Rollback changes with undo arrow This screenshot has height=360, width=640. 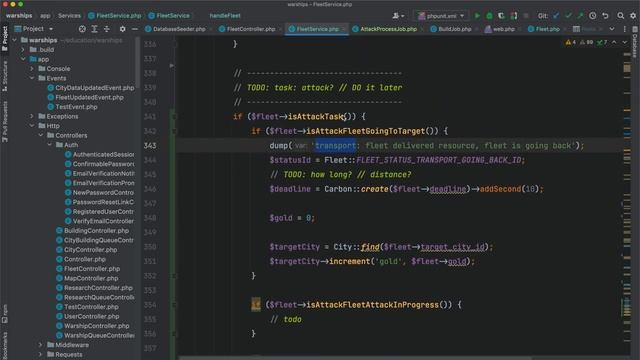click(605, 16)
